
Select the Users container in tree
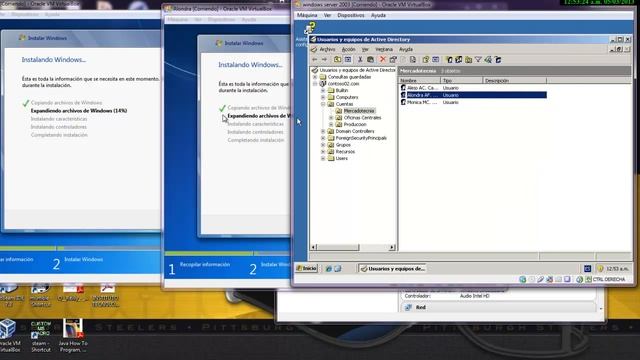[342, 158]
